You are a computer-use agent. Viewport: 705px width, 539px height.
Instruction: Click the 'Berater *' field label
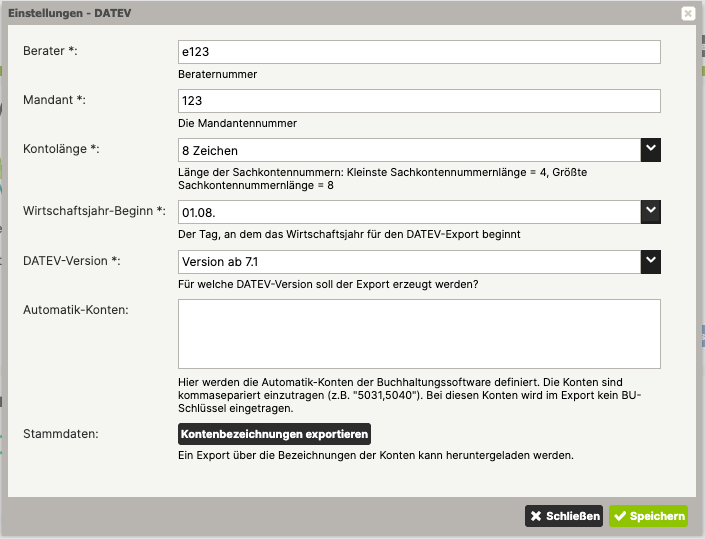pyautogui.click(x=50, y=51)
